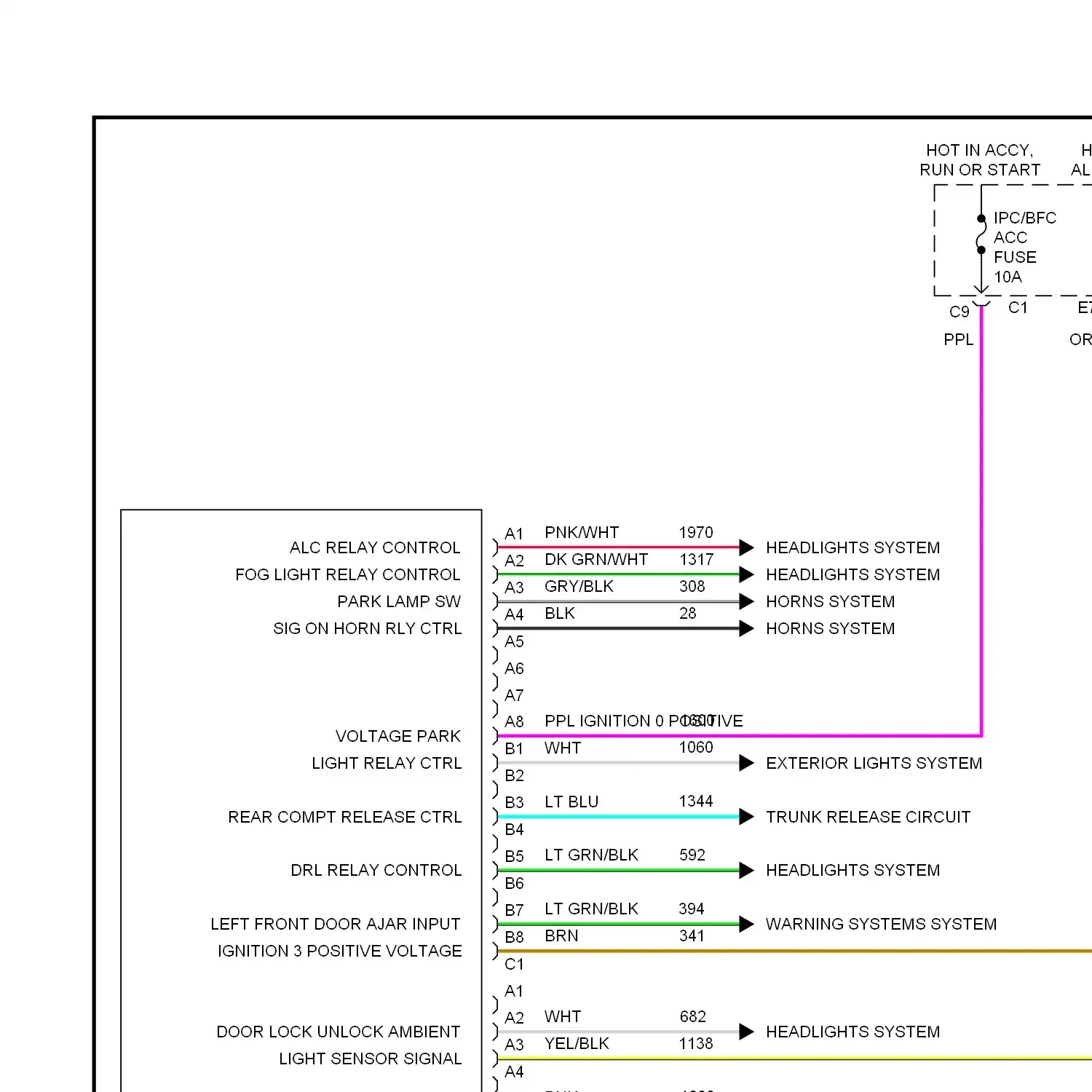
Task: Select the BRN wire label
Action: (x=561, y=935)
